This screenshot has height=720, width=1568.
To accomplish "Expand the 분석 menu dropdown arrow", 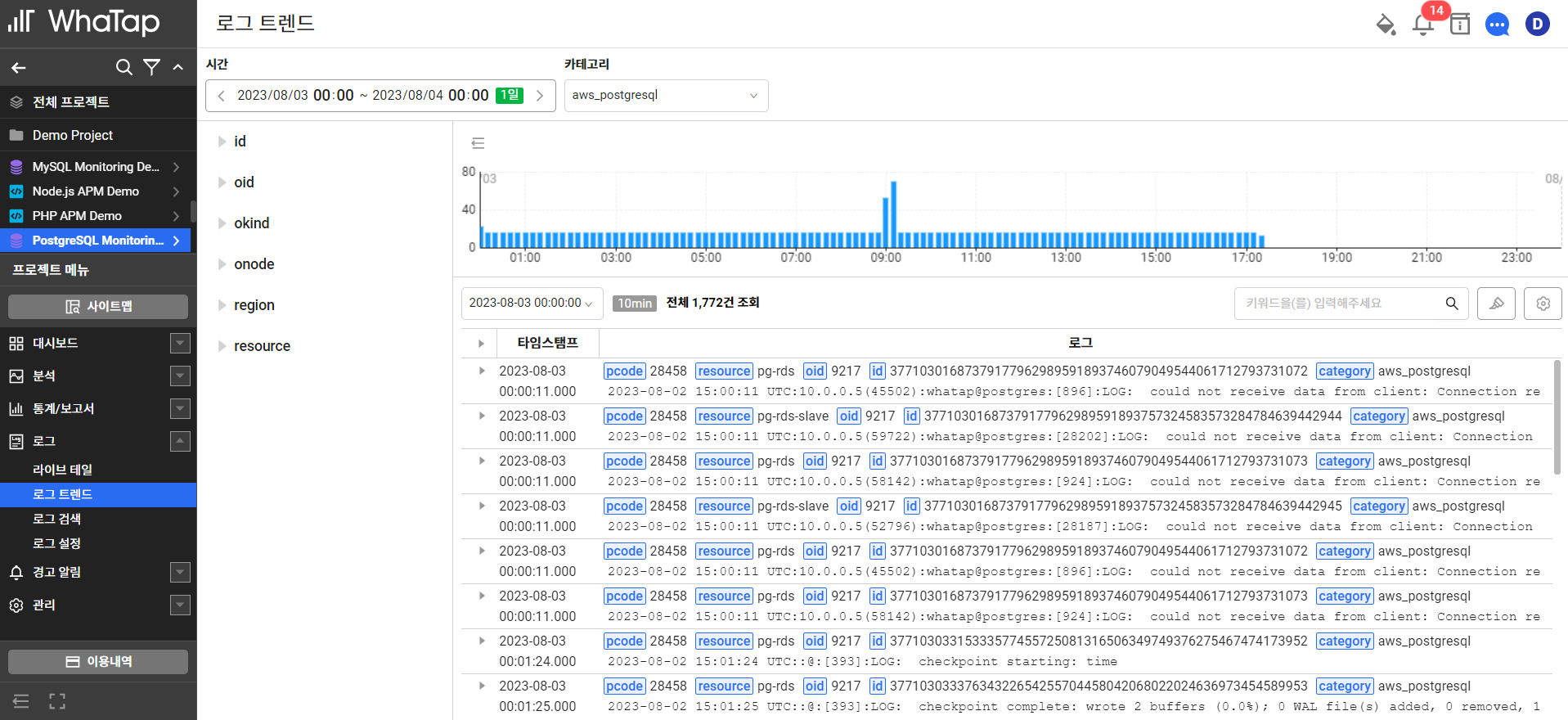I will click(x=180, y=376).
